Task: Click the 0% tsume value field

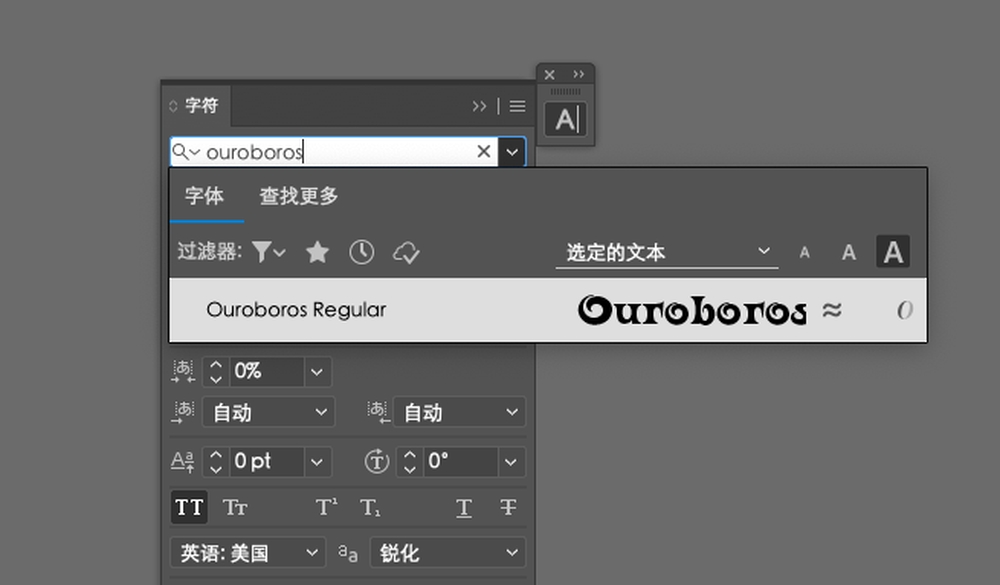Action: [265, 371]
